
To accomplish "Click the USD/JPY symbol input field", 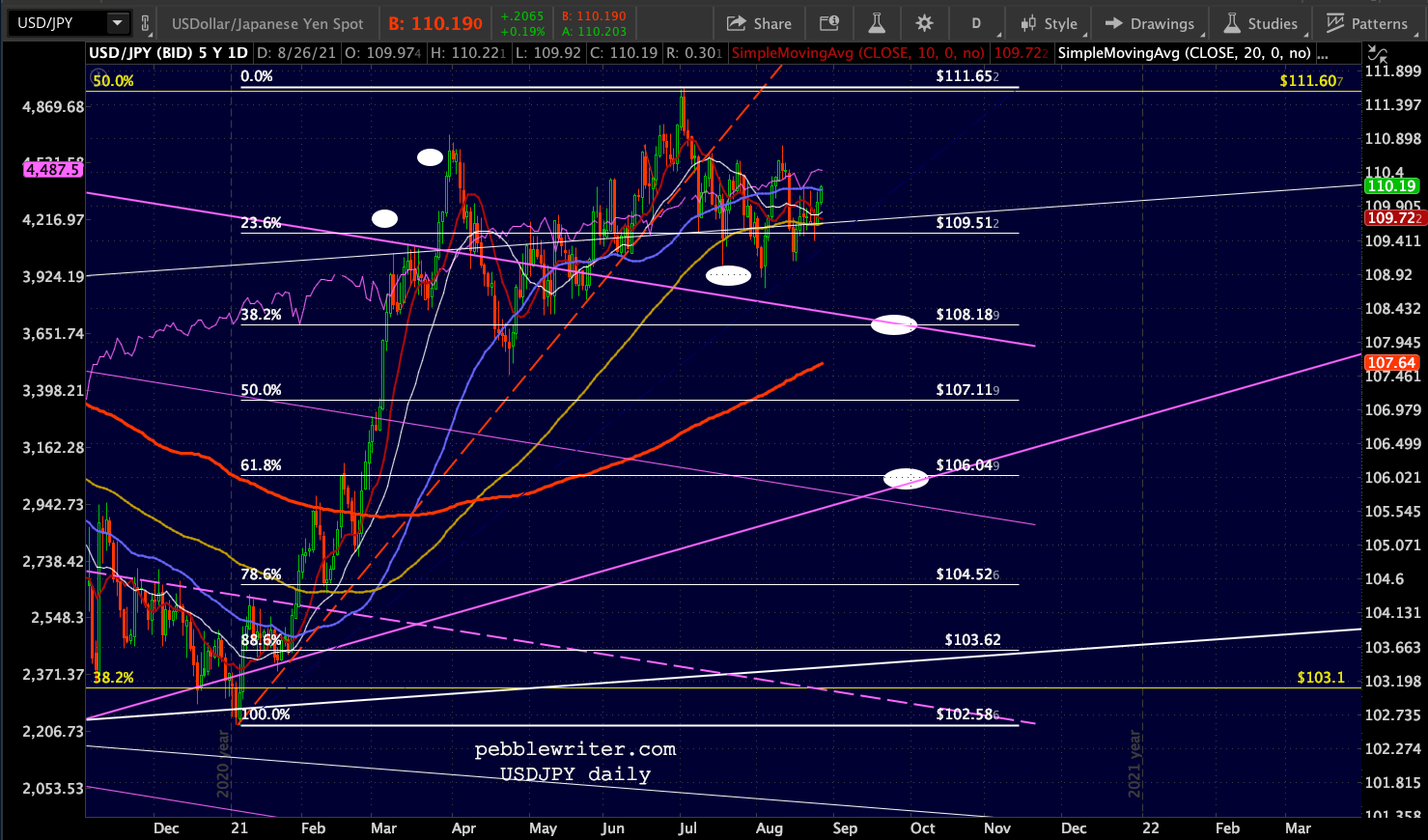I will 60,23.
